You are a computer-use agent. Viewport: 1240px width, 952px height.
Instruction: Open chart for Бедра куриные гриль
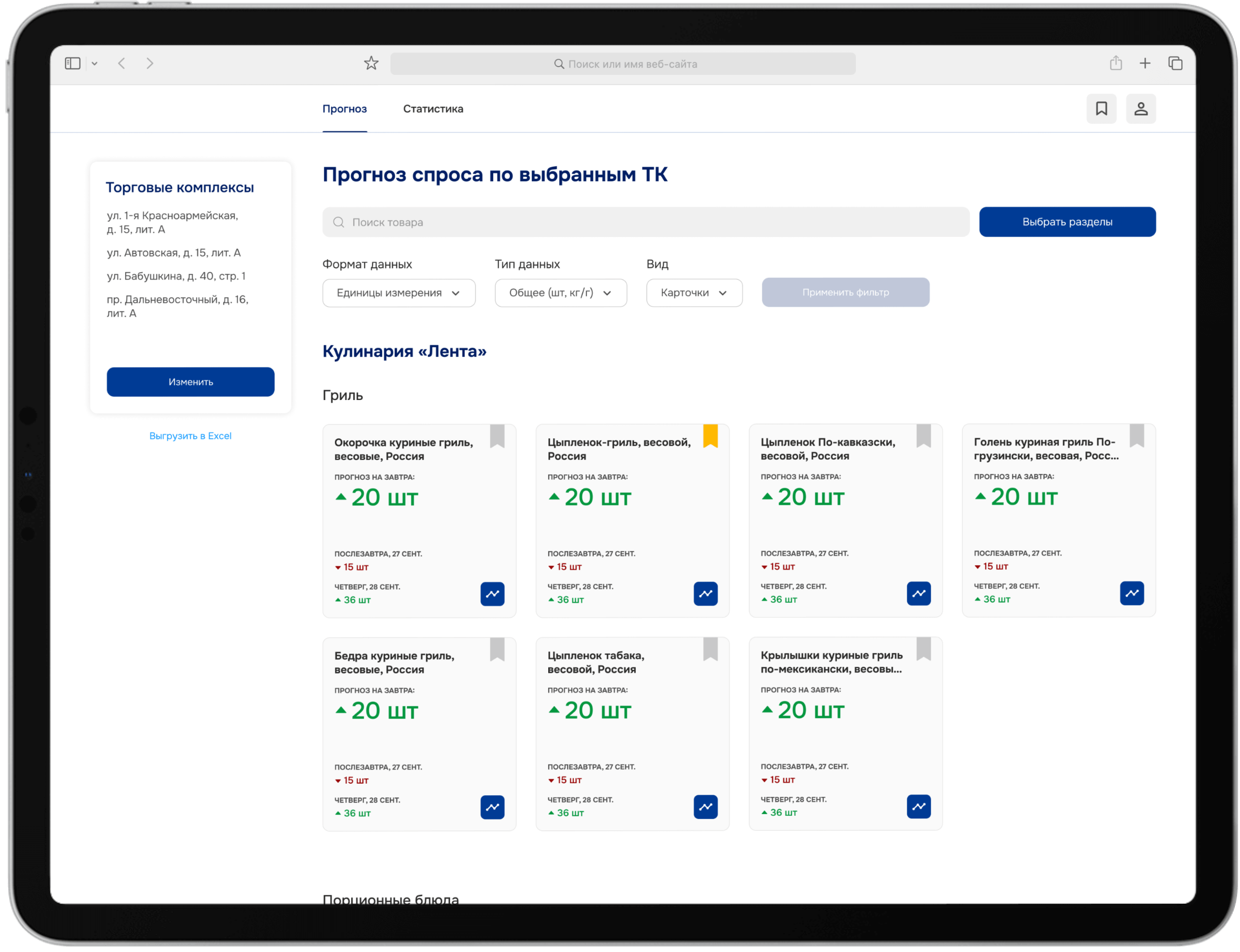pyautogui.click(x=493, y=807)
